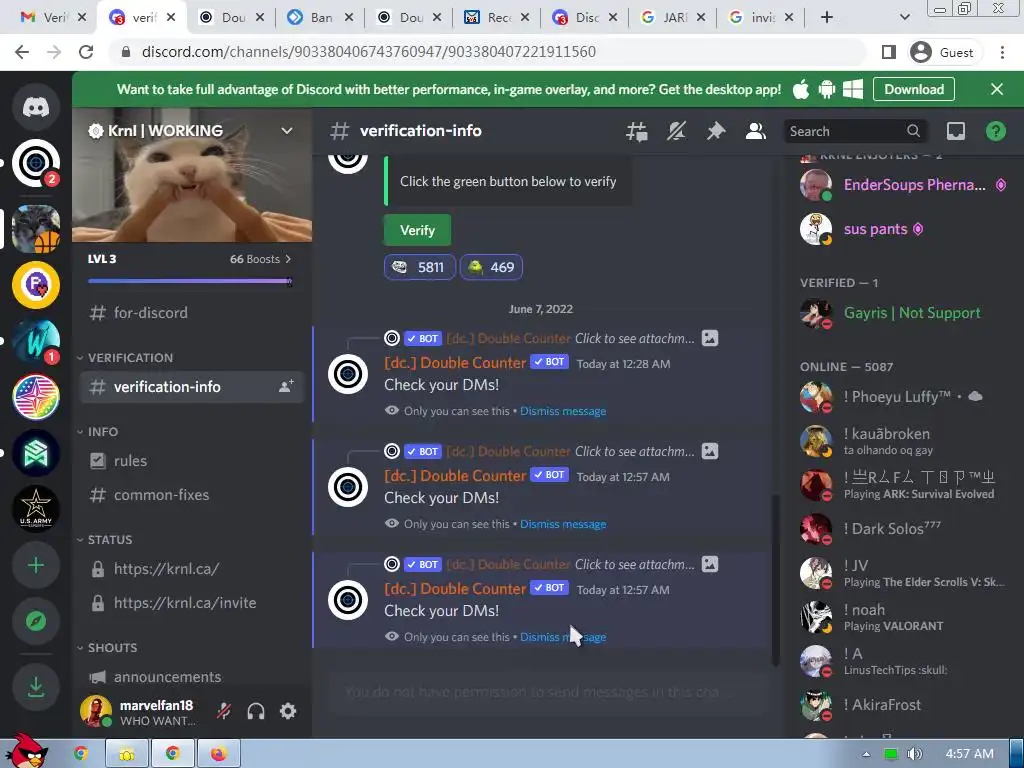The image size is (1024, 768).
Task: Open Discord home direct messages icon
Action: (x=36, y=106)
